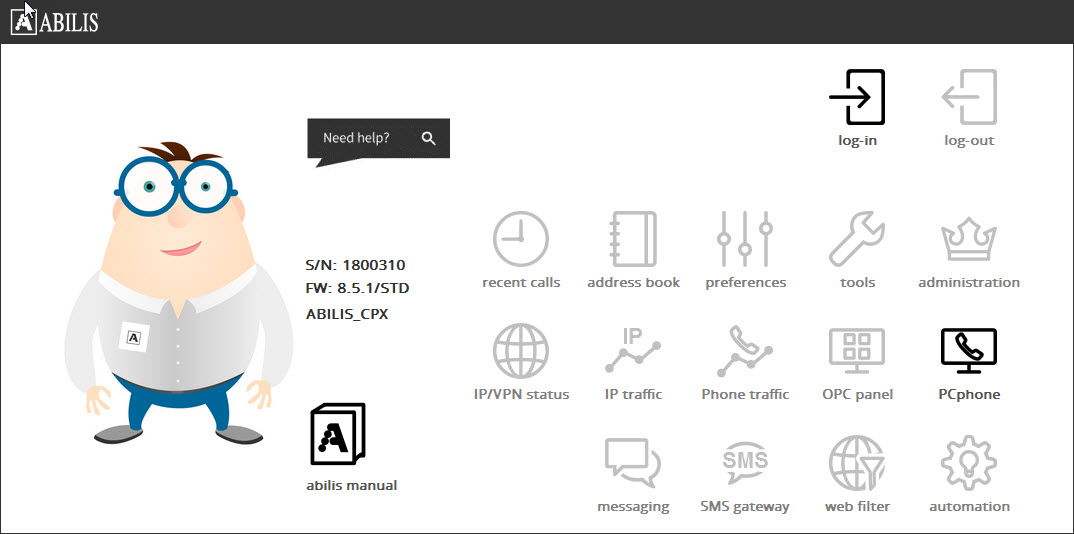1074x534 pixels.
Task: Click the "PCphone" label
Action: click(969, 394)
